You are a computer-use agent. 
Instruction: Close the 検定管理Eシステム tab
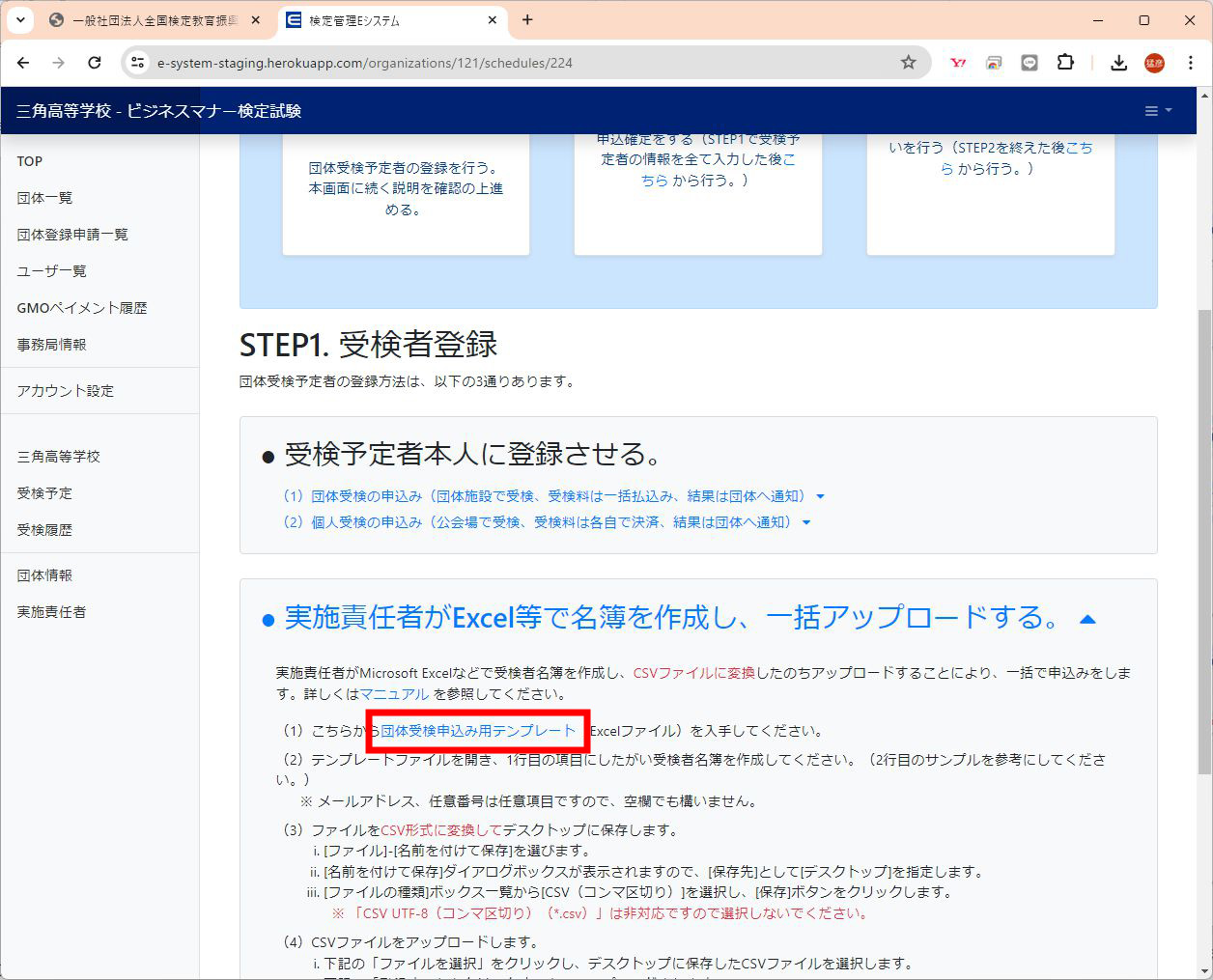[x=493, y=20]
